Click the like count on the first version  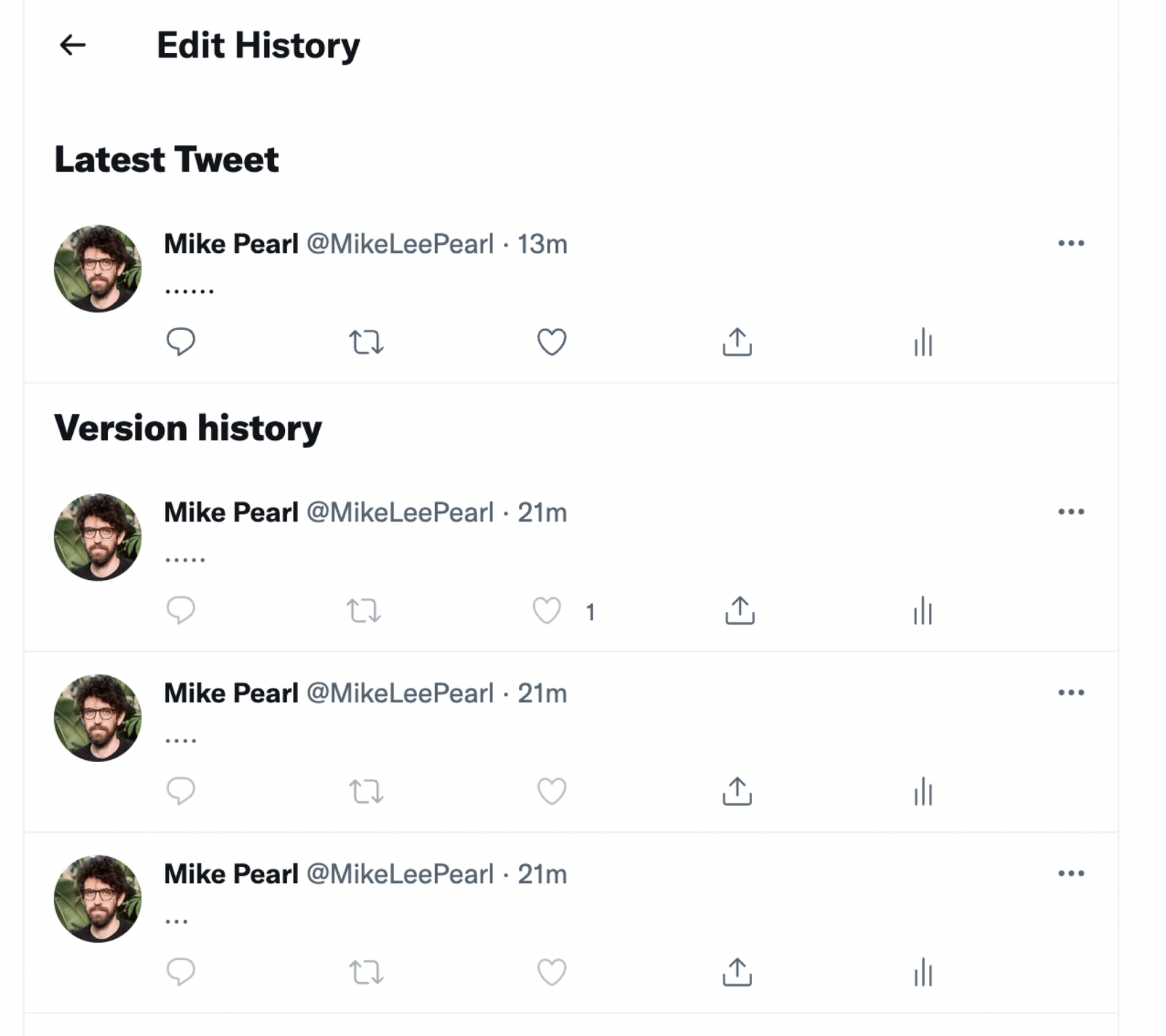(590, 612)
